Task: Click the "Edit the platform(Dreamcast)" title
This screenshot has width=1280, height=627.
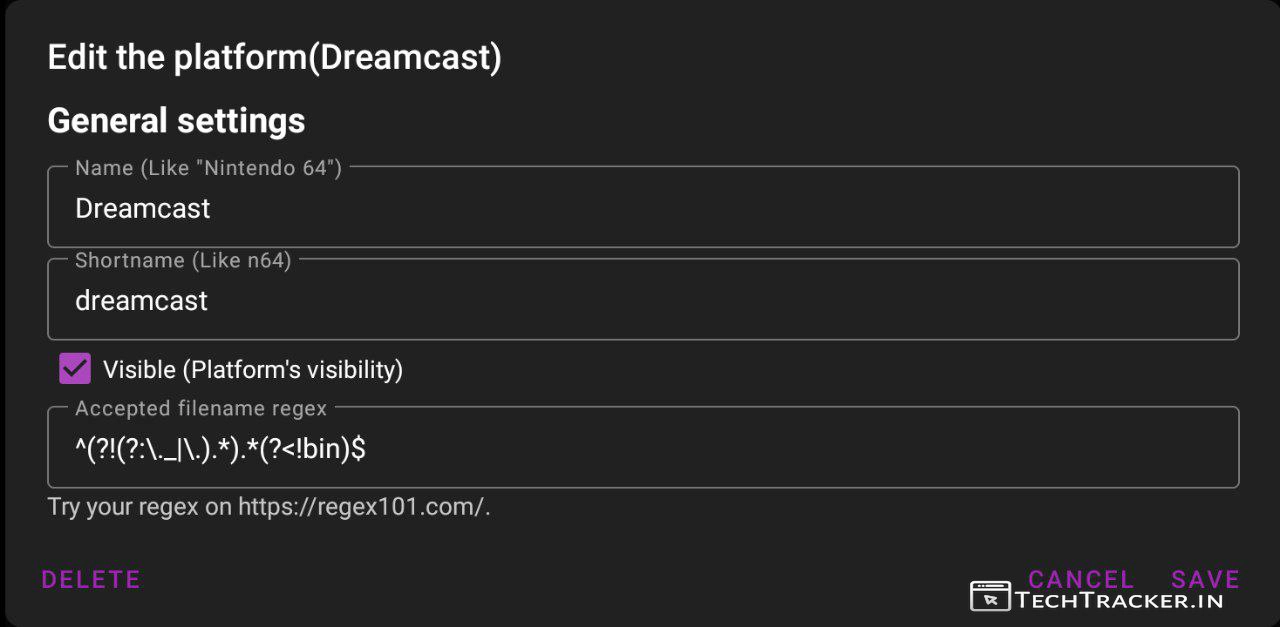Action: [274, 57]
